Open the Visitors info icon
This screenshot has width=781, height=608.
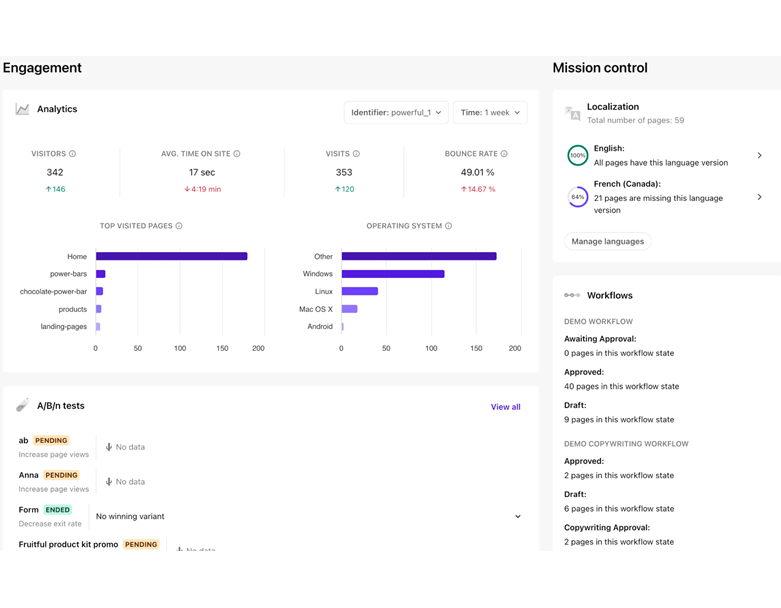[72, 154]
